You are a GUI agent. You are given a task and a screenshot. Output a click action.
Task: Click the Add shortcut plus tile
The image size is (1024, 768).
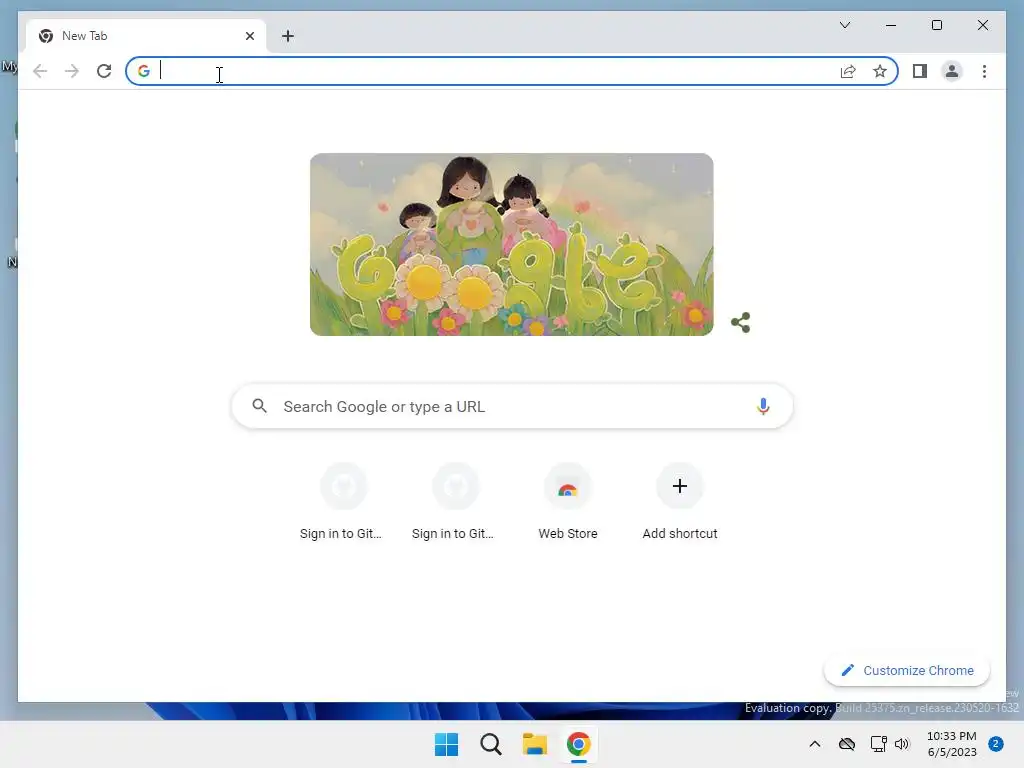(x=680, y=486)
